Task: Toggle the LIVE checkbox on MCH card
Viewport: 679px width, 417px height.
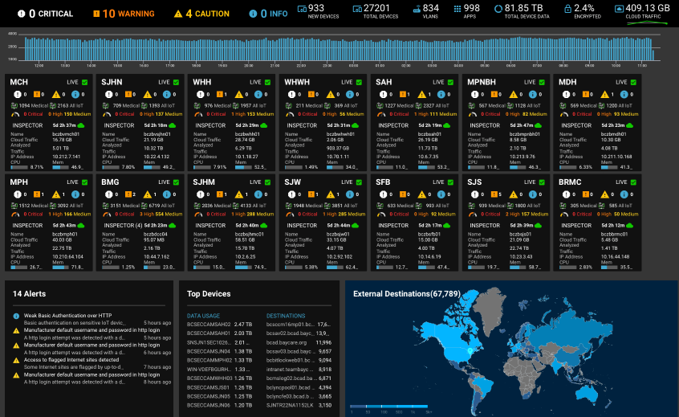Action: (85, 82)
